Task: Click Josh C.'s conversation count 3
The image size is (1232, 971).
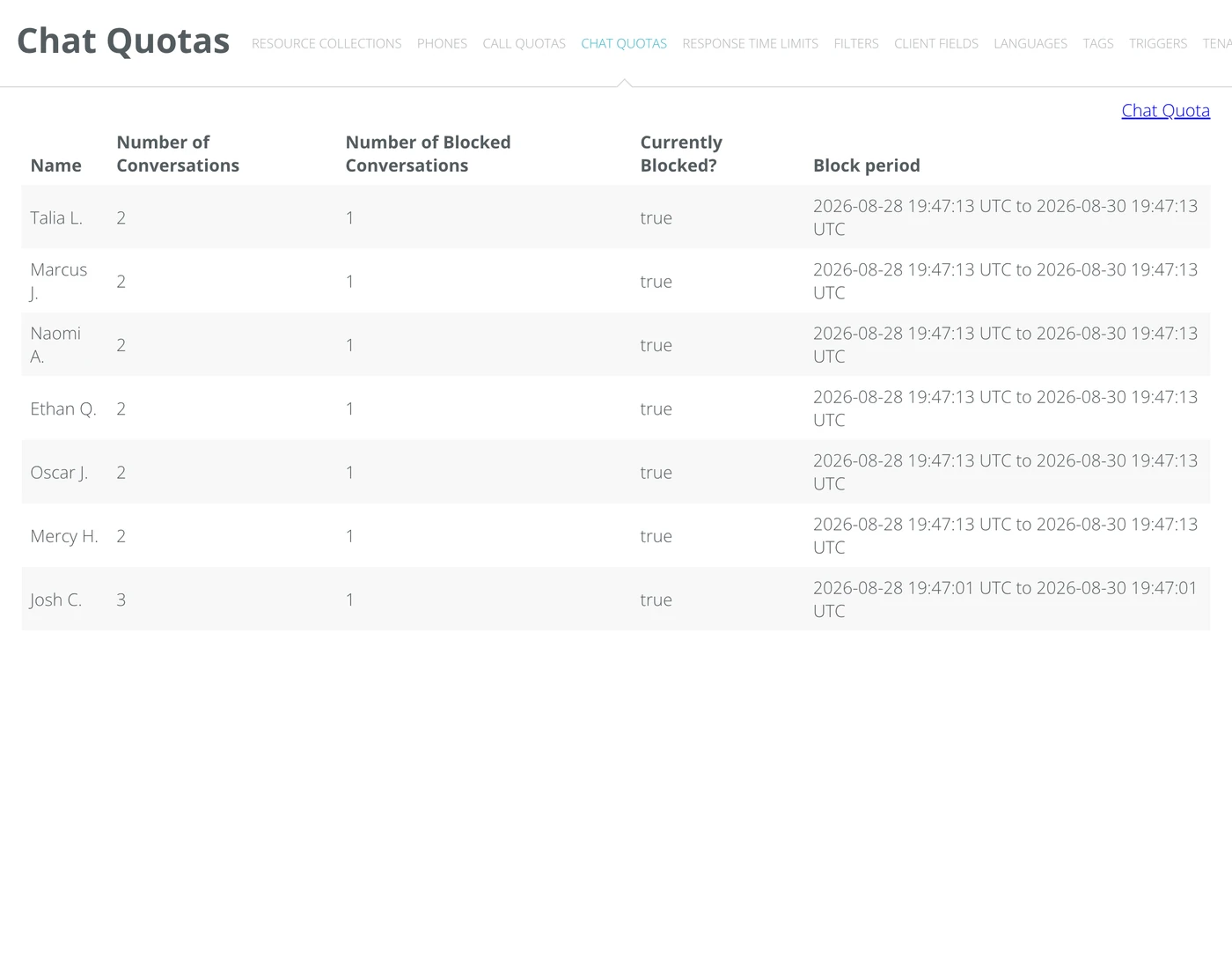Action: coord(121,600)
